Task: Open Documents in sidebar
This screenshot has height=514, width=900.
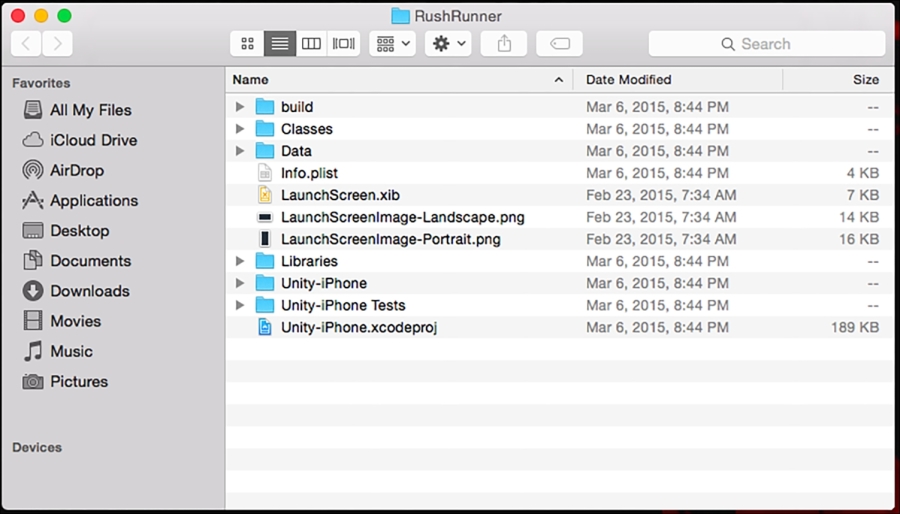Action: [x=77, y=261]
